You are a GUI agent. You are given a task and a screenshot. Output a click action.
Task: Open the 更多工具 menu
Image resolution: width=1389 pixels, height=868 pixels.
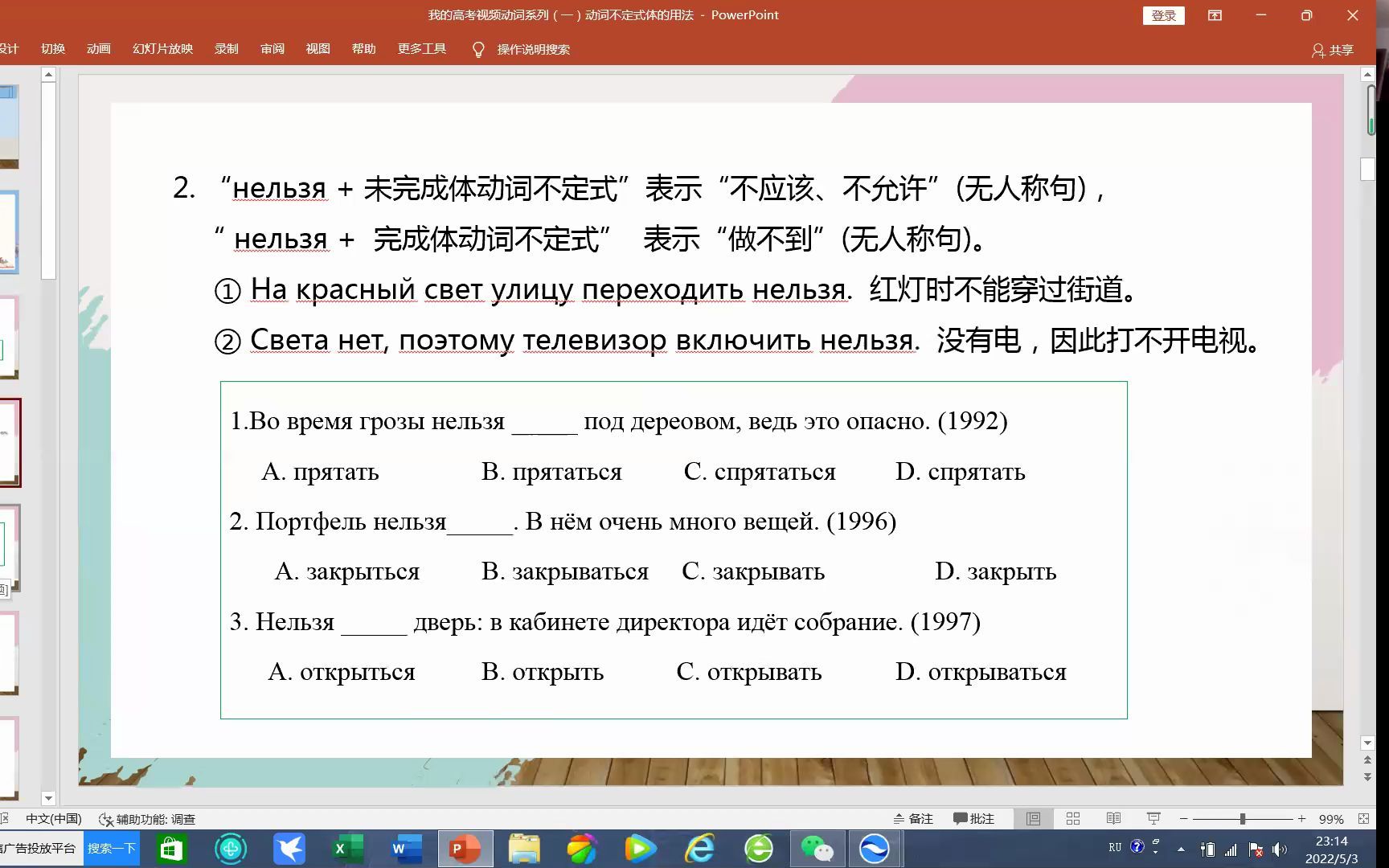tap(420, 48)
